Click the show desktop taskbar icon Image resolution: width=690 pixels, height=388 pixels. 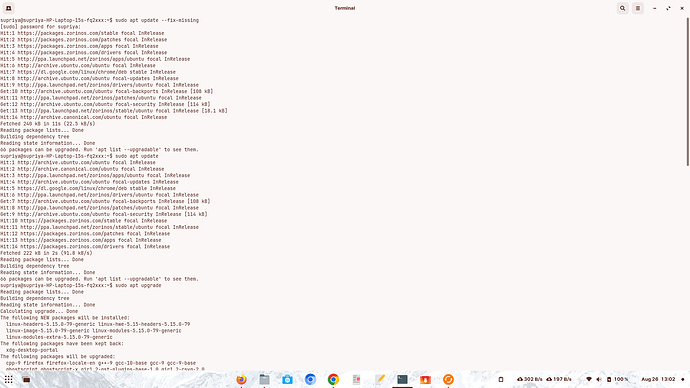click(x=26, y=379)
